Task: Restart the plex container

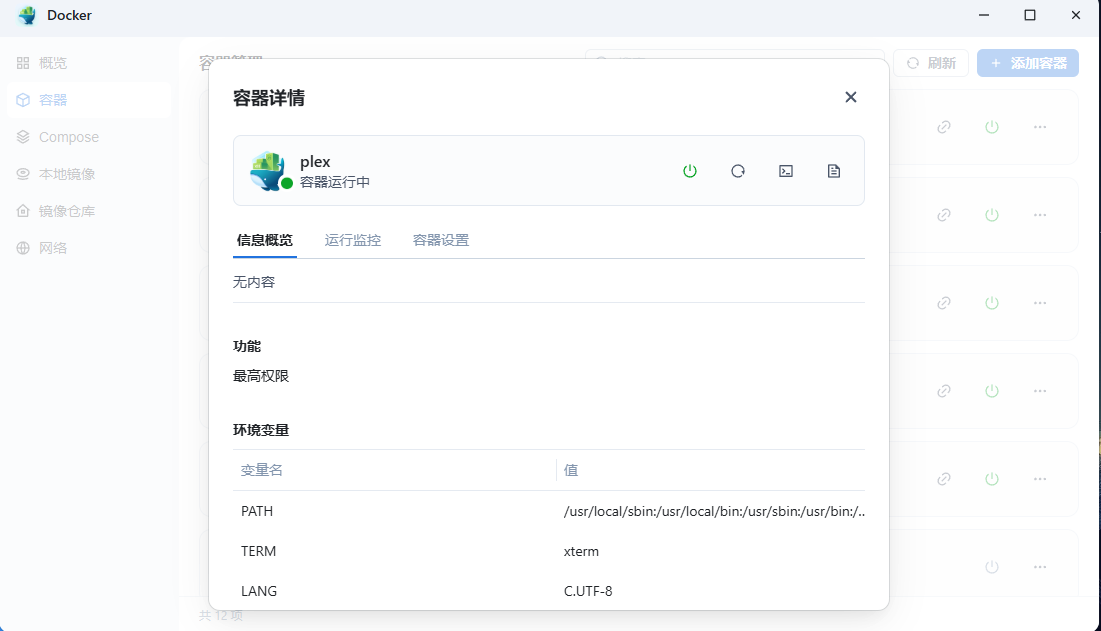Action: click(x=738, y=171)
